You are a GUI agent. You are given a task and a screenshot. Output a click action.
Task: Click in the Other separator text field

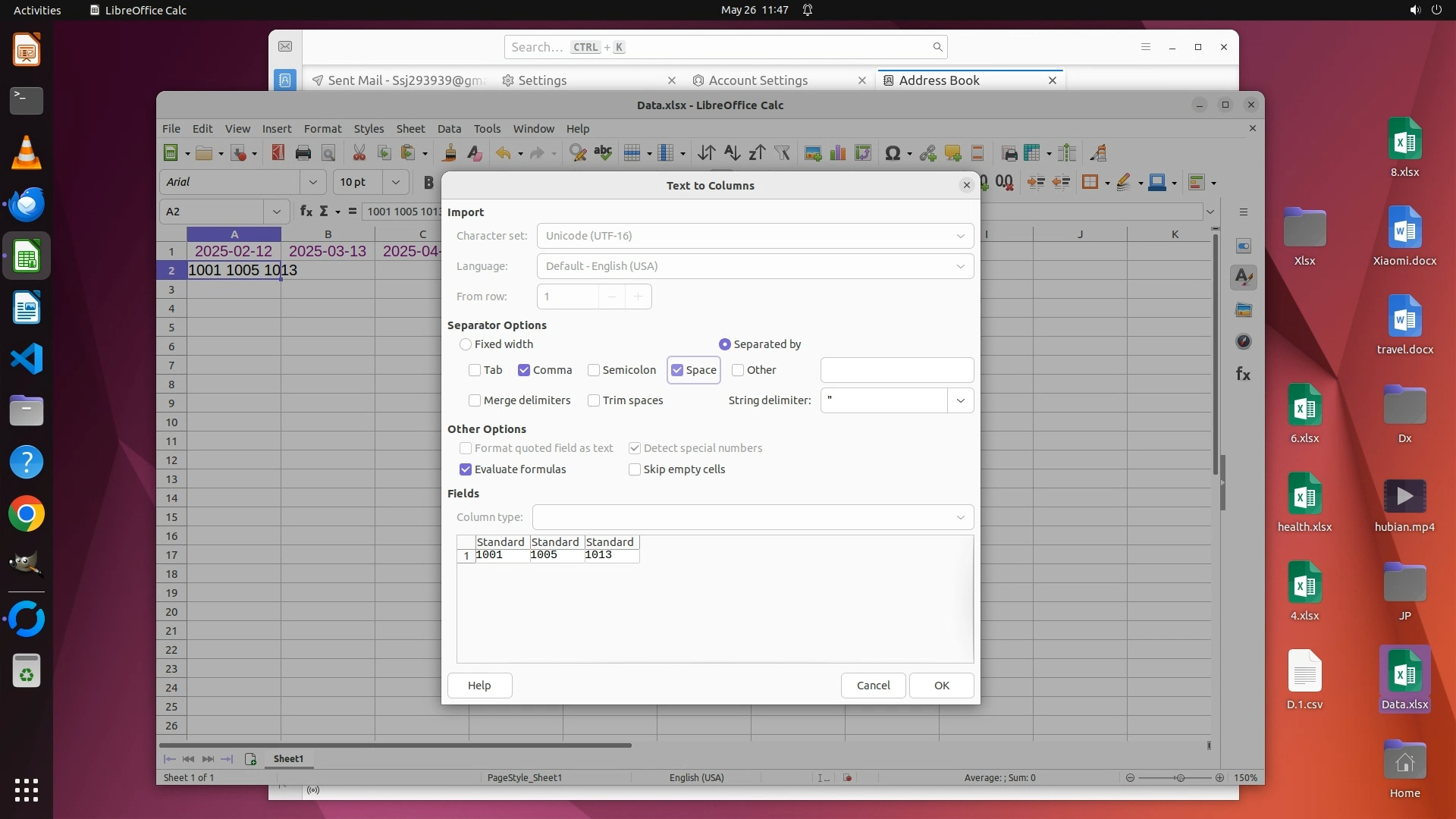coord(896,370)
